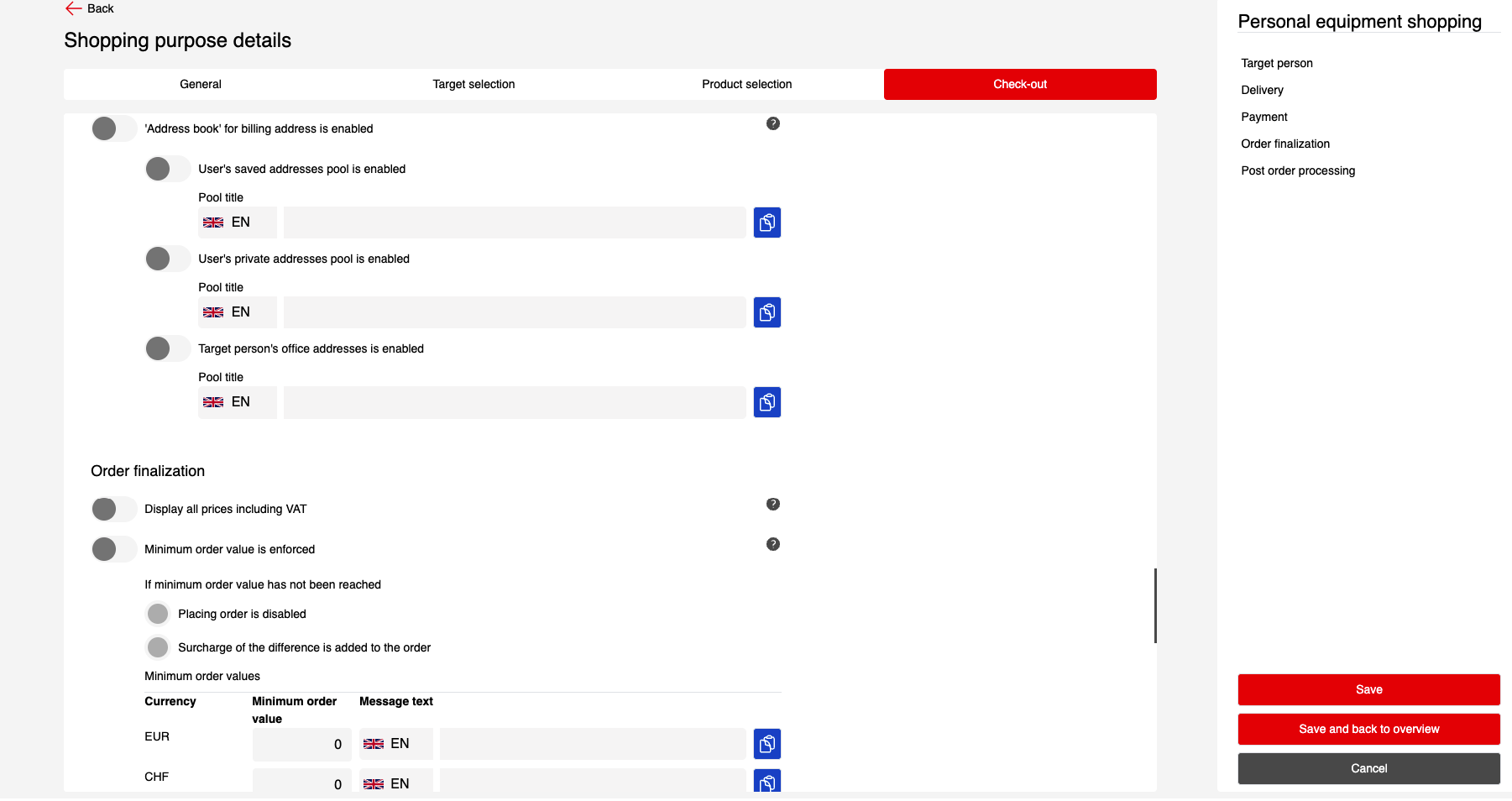Screen dimensions: 1512x801
Task: Copy the private addresses pool title text
Action: pyautogui.click(x=766, y=312)
